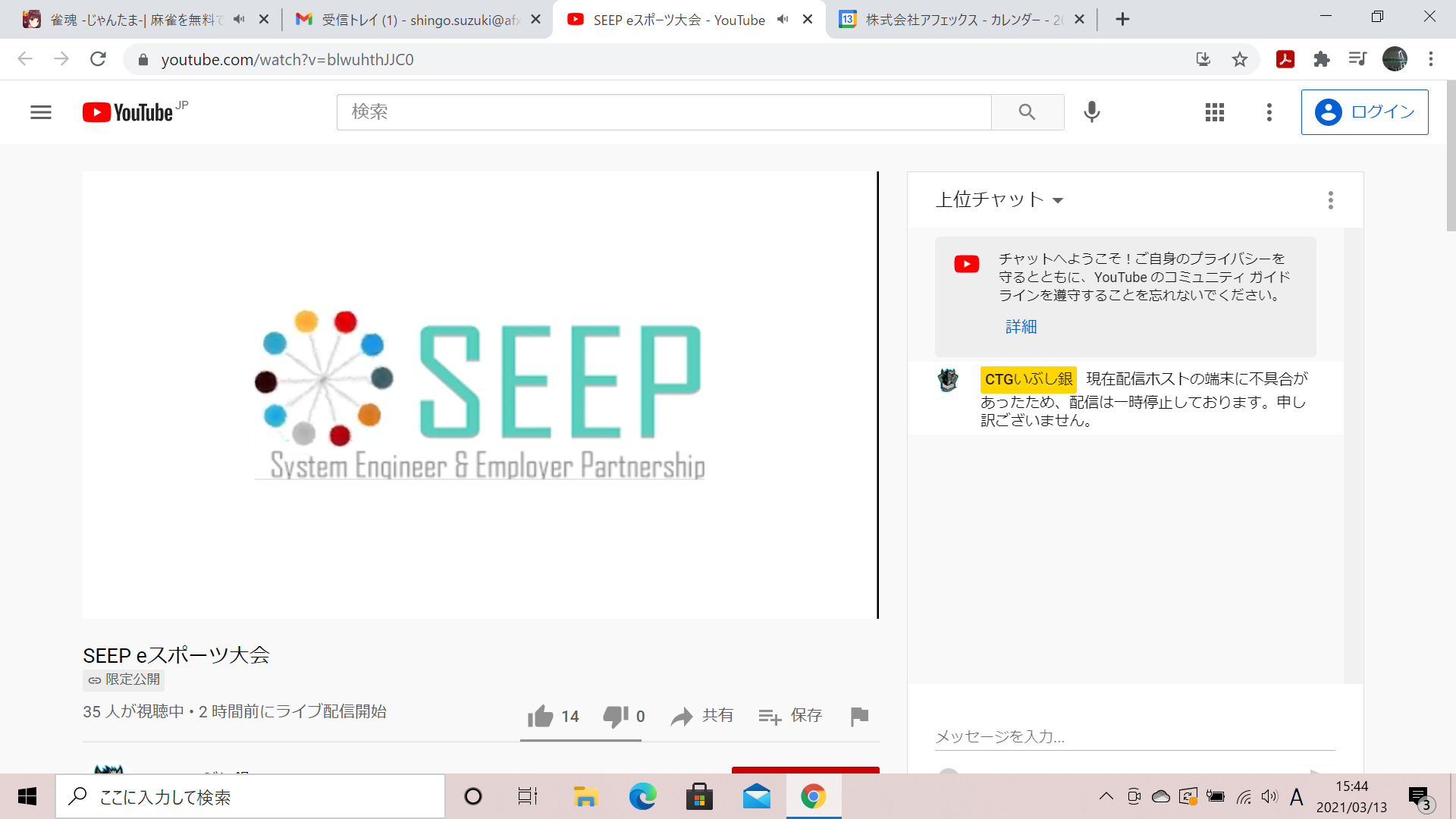Open YouTube settings three-dot menu
Image resolution: width=1456 pixels, height=819 pixels.
pyautogui.click(x=1269, y=112)
